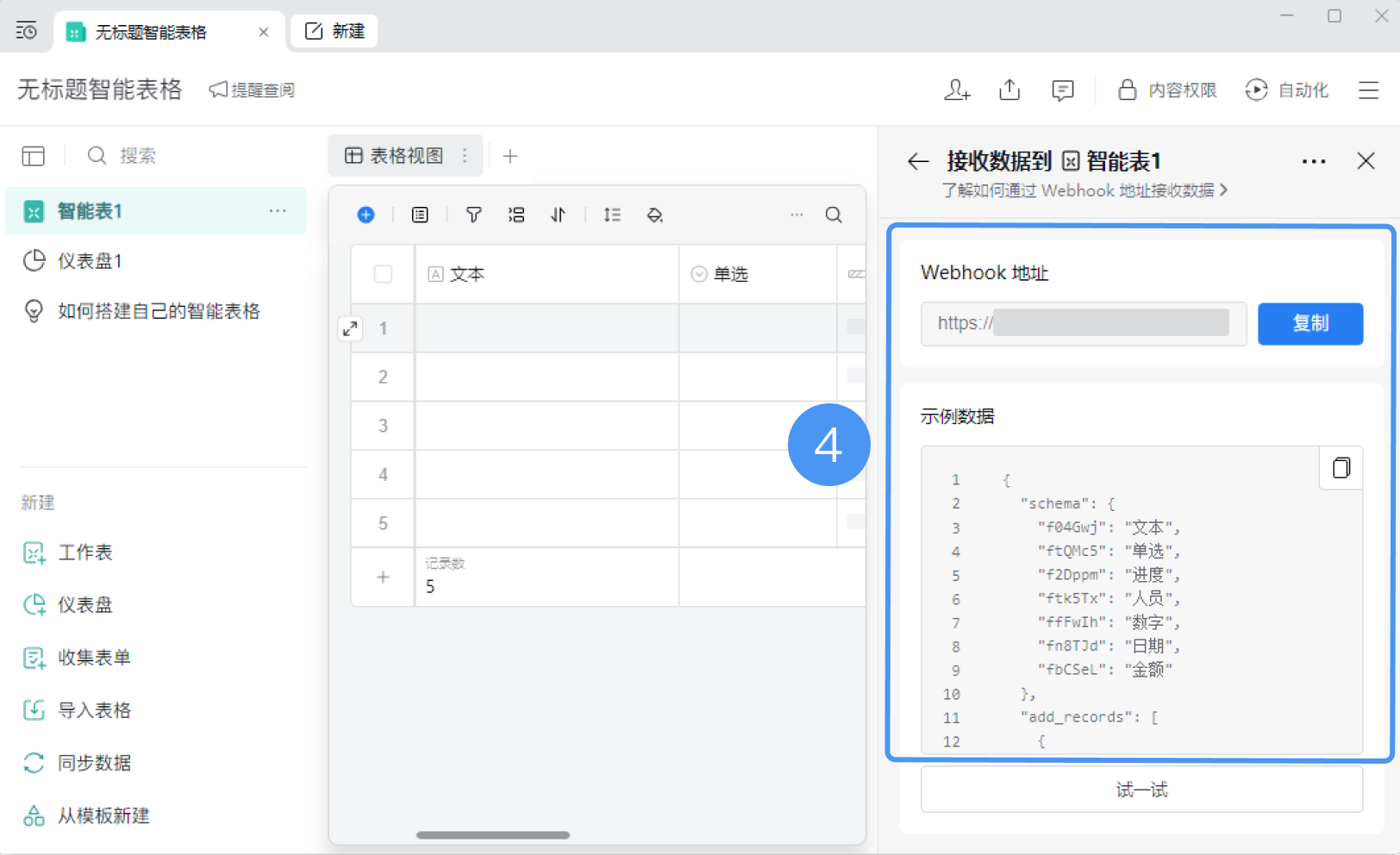1400x855 pixels.
Task: Select 智能表1 in sidebar
Action: coord(155,211)
